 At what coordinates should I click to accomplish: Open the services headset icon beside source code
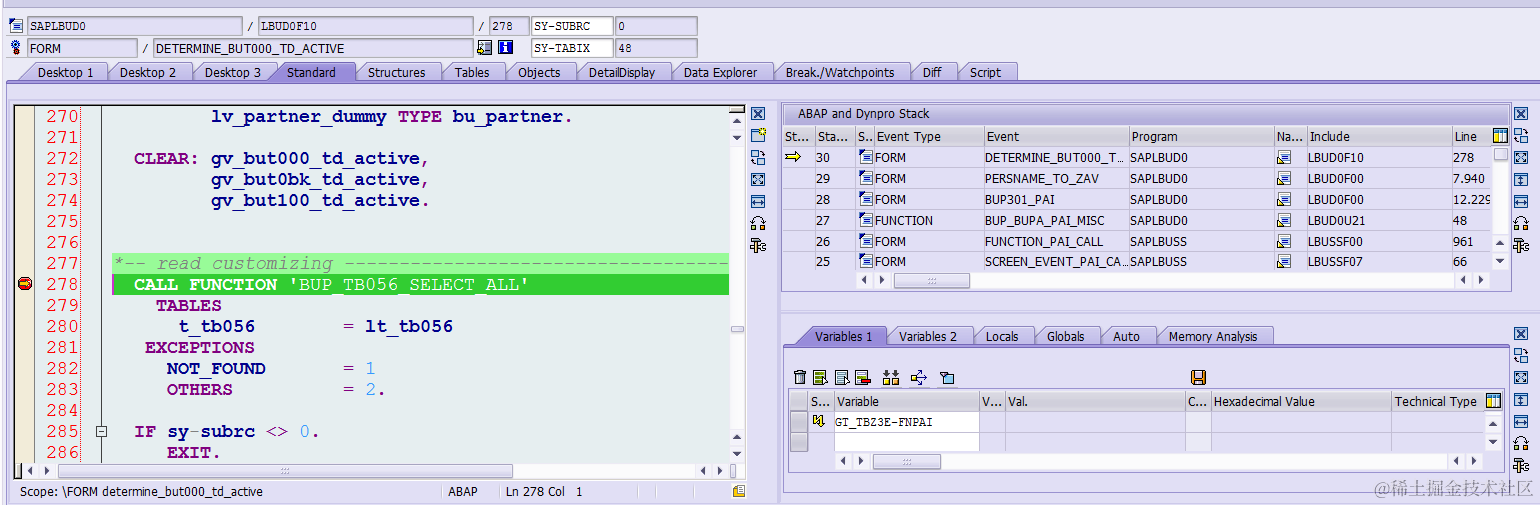click(758, 223)
